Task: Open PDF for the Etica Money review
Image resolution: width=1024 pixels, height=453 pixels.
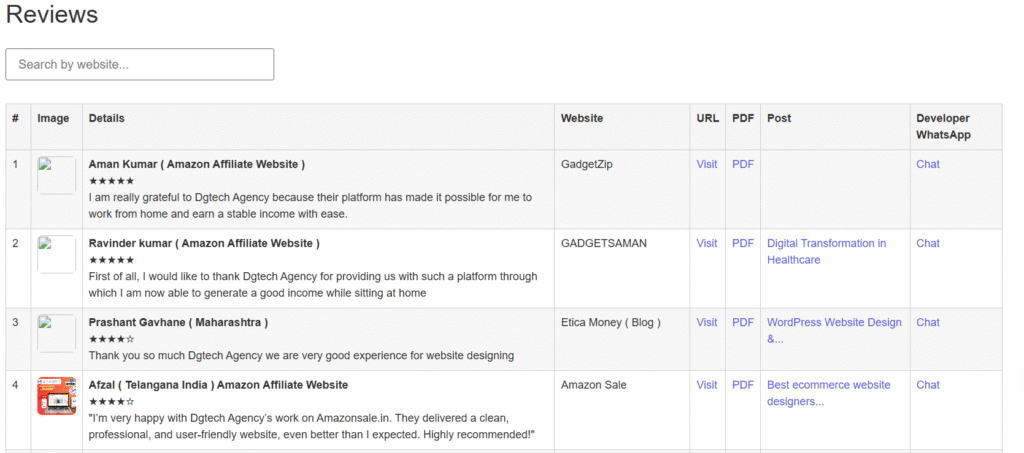Action: 743,322
